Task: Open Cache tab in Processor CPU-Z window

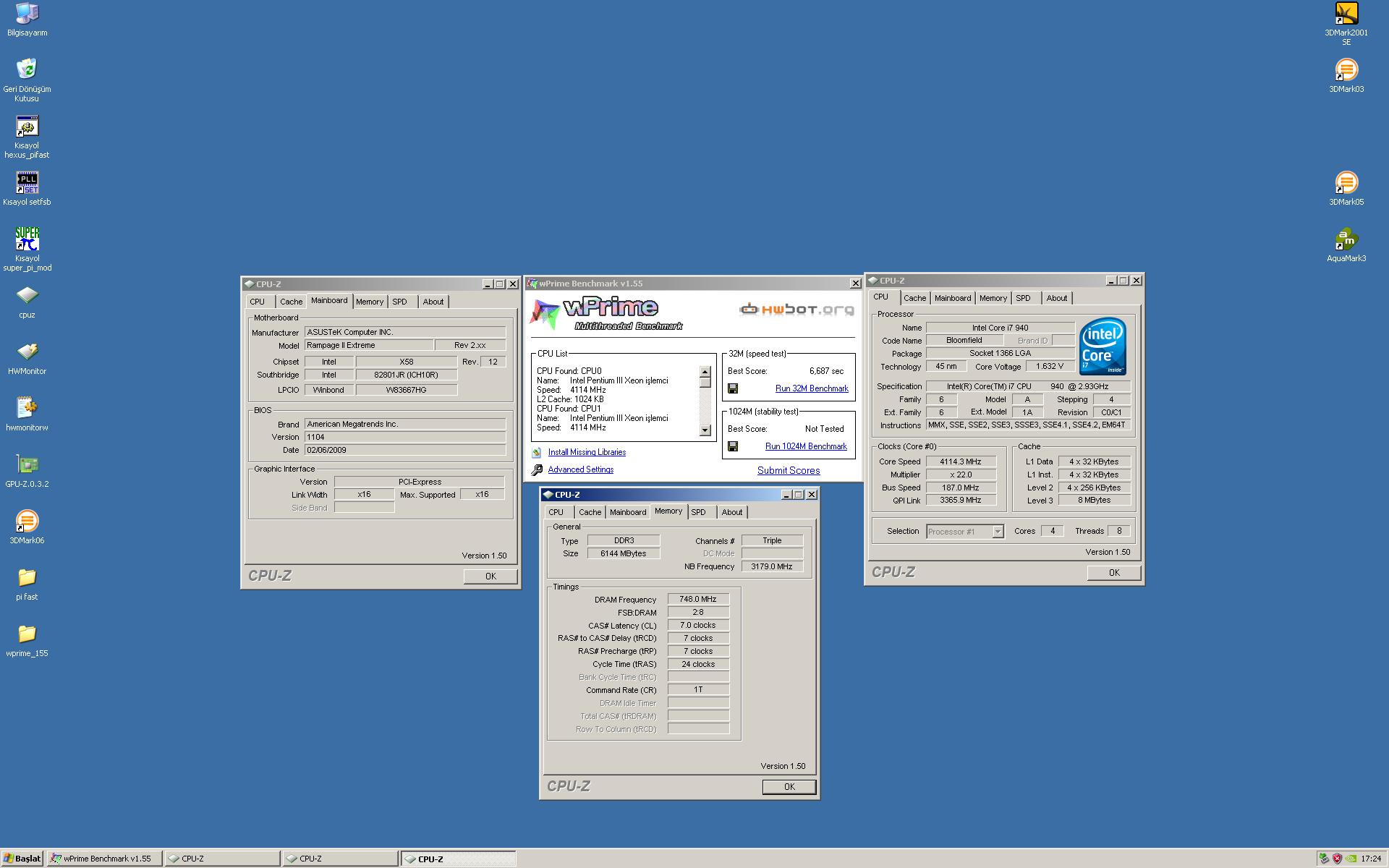Action: point(915,298)
